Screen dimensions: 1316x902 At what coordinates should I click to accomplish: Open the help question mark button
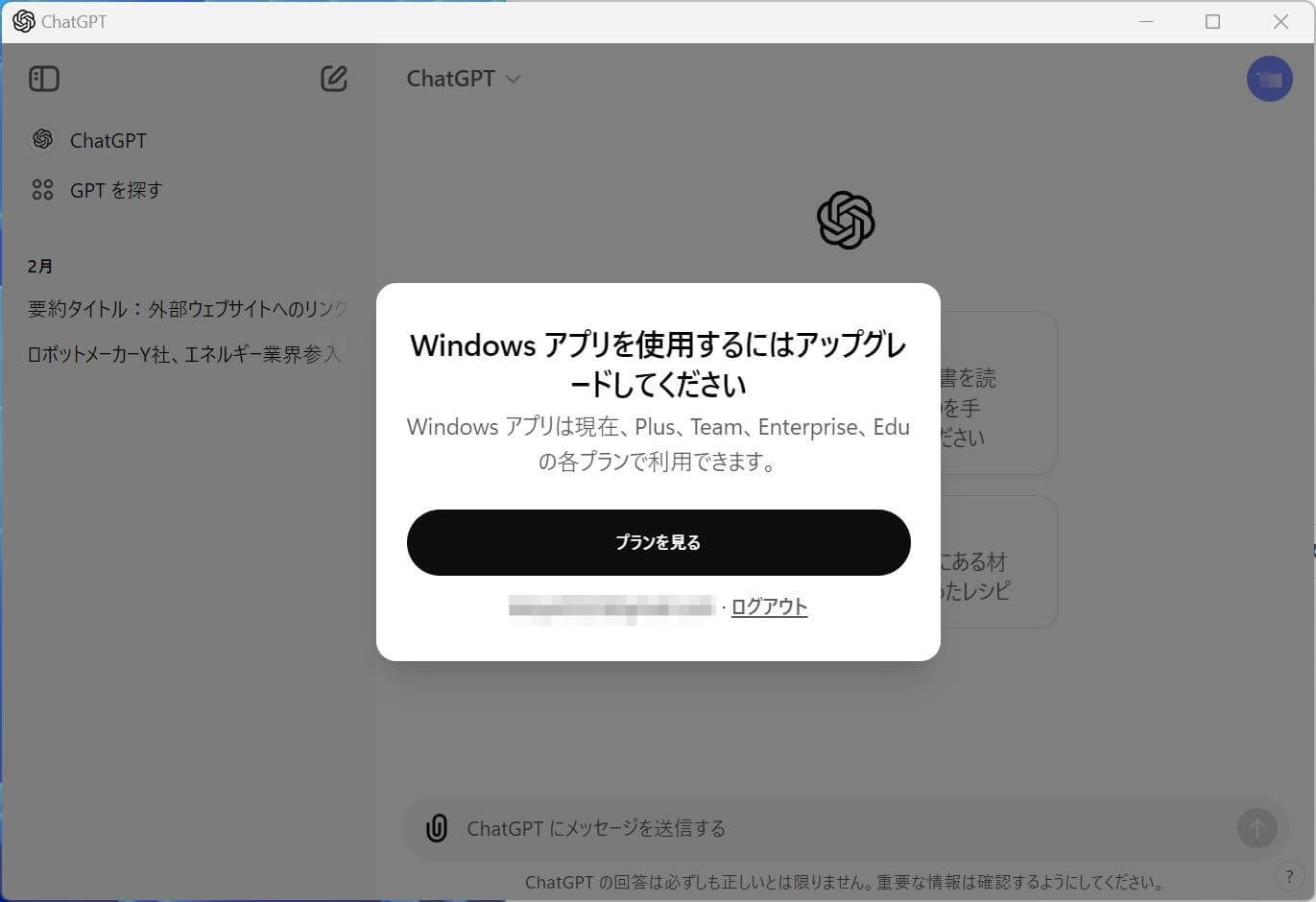click(1289, 876)
